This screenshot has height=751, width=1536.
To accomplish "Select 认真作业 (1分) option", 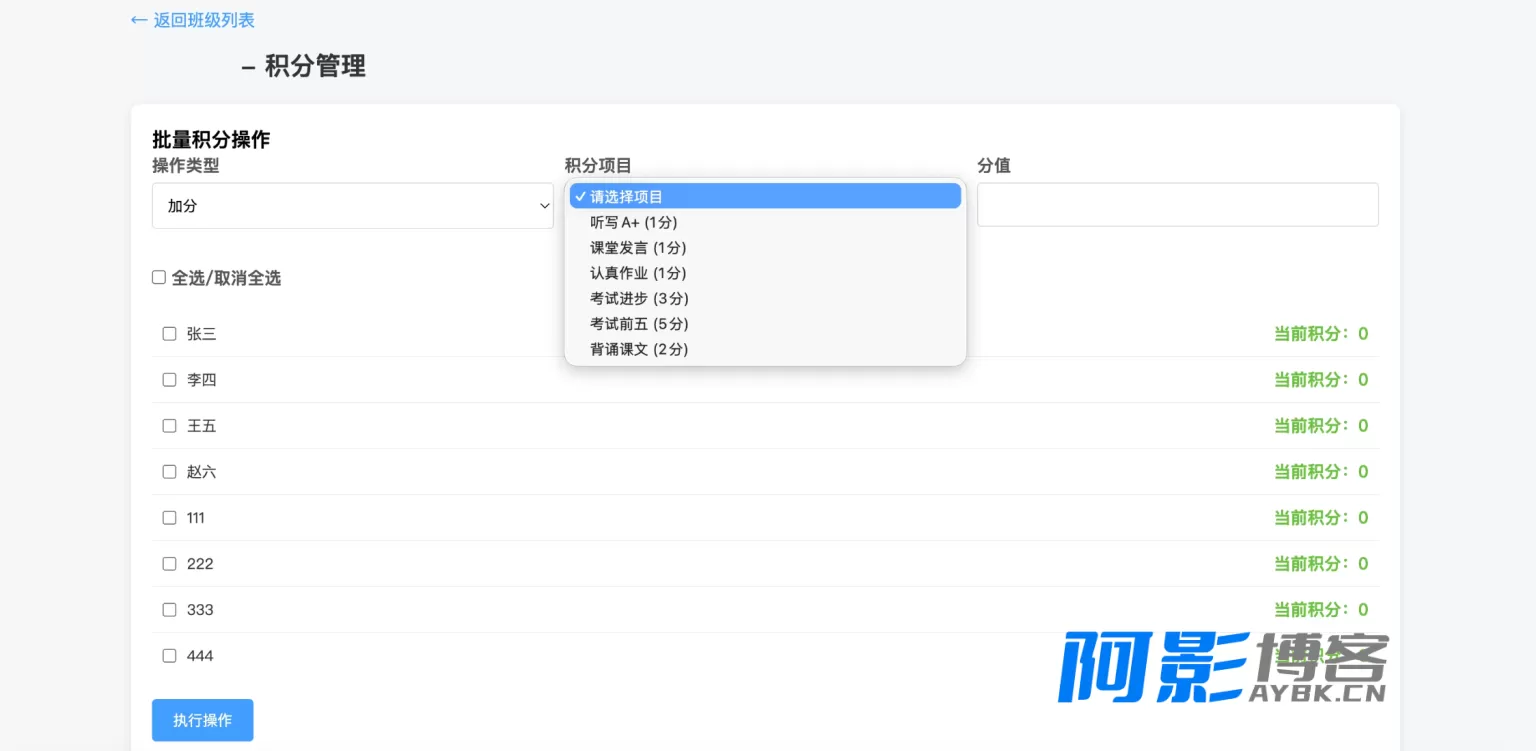I will click(x=765, y=273).
